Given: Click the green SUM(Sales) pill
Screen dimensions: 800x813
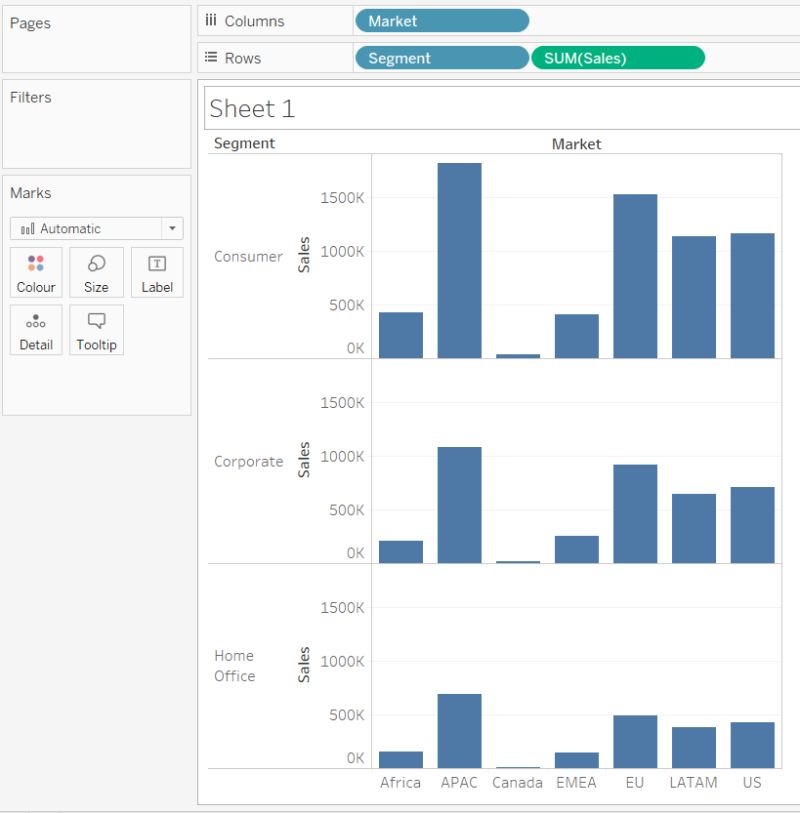Looking at the screenshot, I should tap(618, 57).
